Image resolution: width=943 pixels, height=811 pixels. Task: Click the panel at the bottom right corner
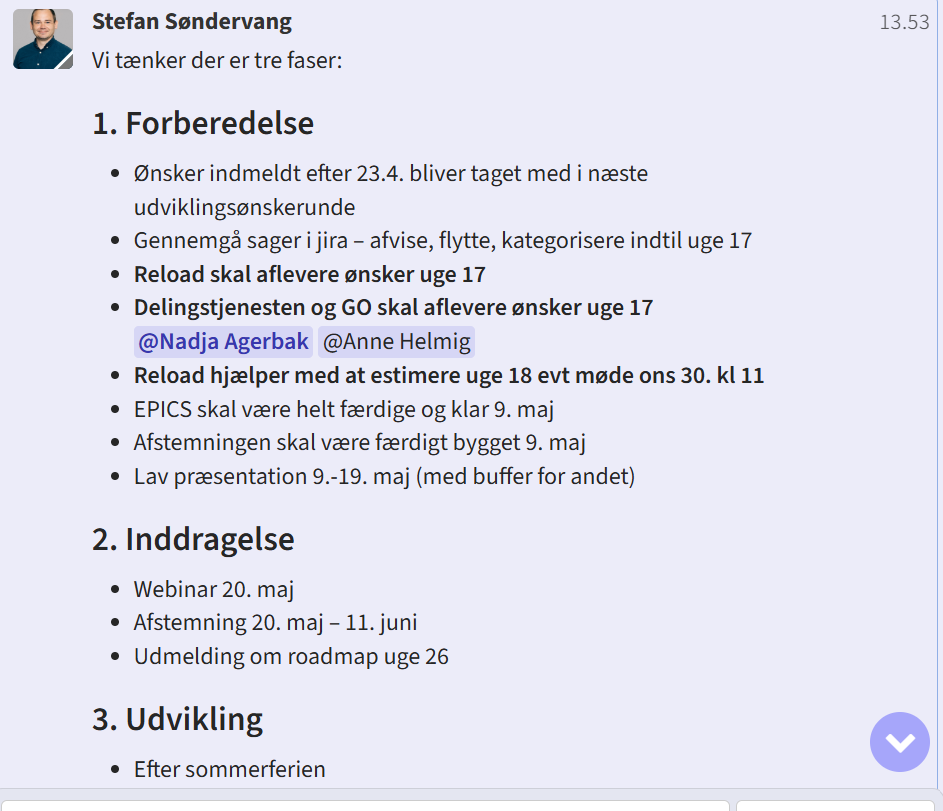click(835, 806)
